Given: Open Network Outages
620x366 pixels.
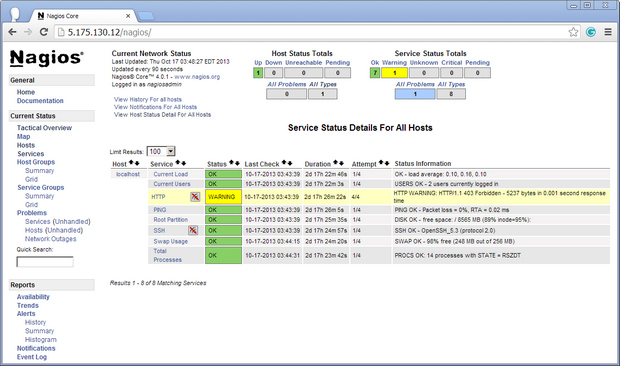Looking at the screenshot, I should (x=51, y=239).
